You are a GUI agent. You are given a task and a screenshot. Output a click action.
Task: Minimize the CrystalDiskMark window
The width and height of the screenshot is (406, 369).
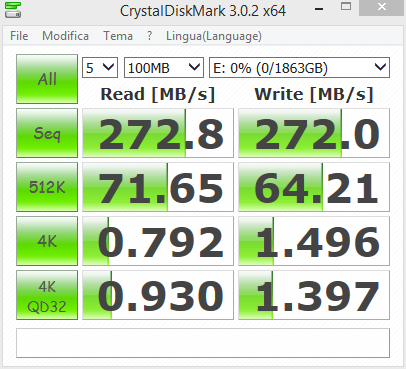319,9
